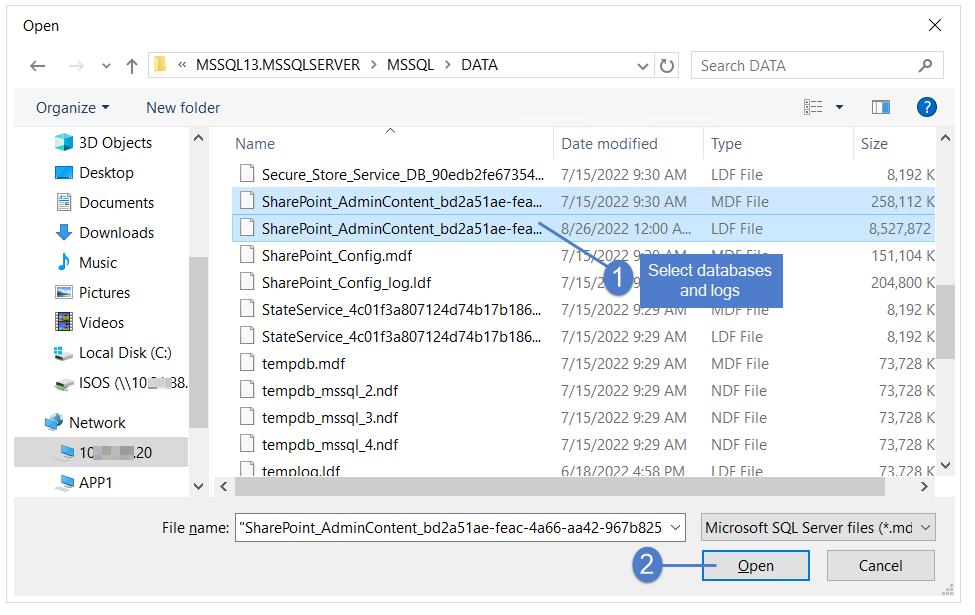Go up one folder level

131,66
